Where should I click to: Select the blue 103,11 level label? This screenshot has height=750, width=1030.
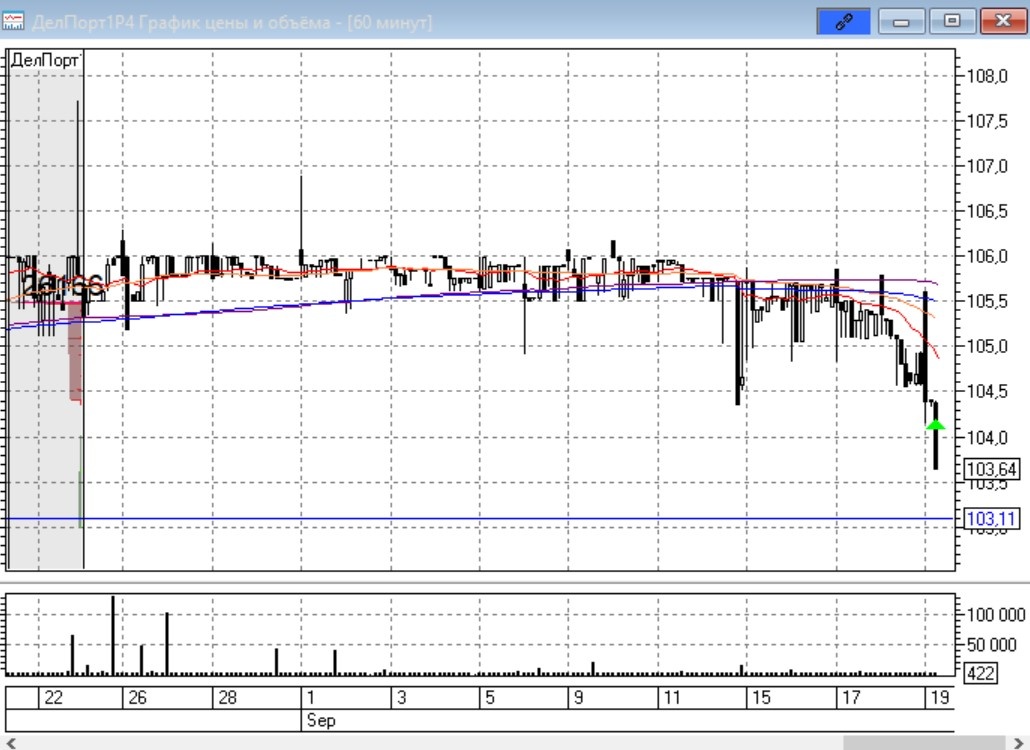(x=991, y=519)
